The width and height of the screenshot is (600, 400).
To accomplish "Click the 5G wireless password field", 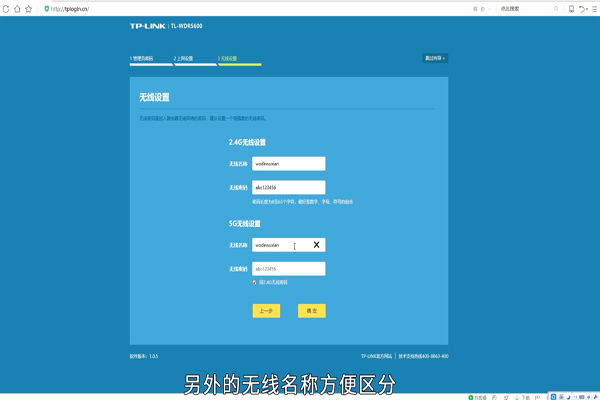I will tap(289, 269).
